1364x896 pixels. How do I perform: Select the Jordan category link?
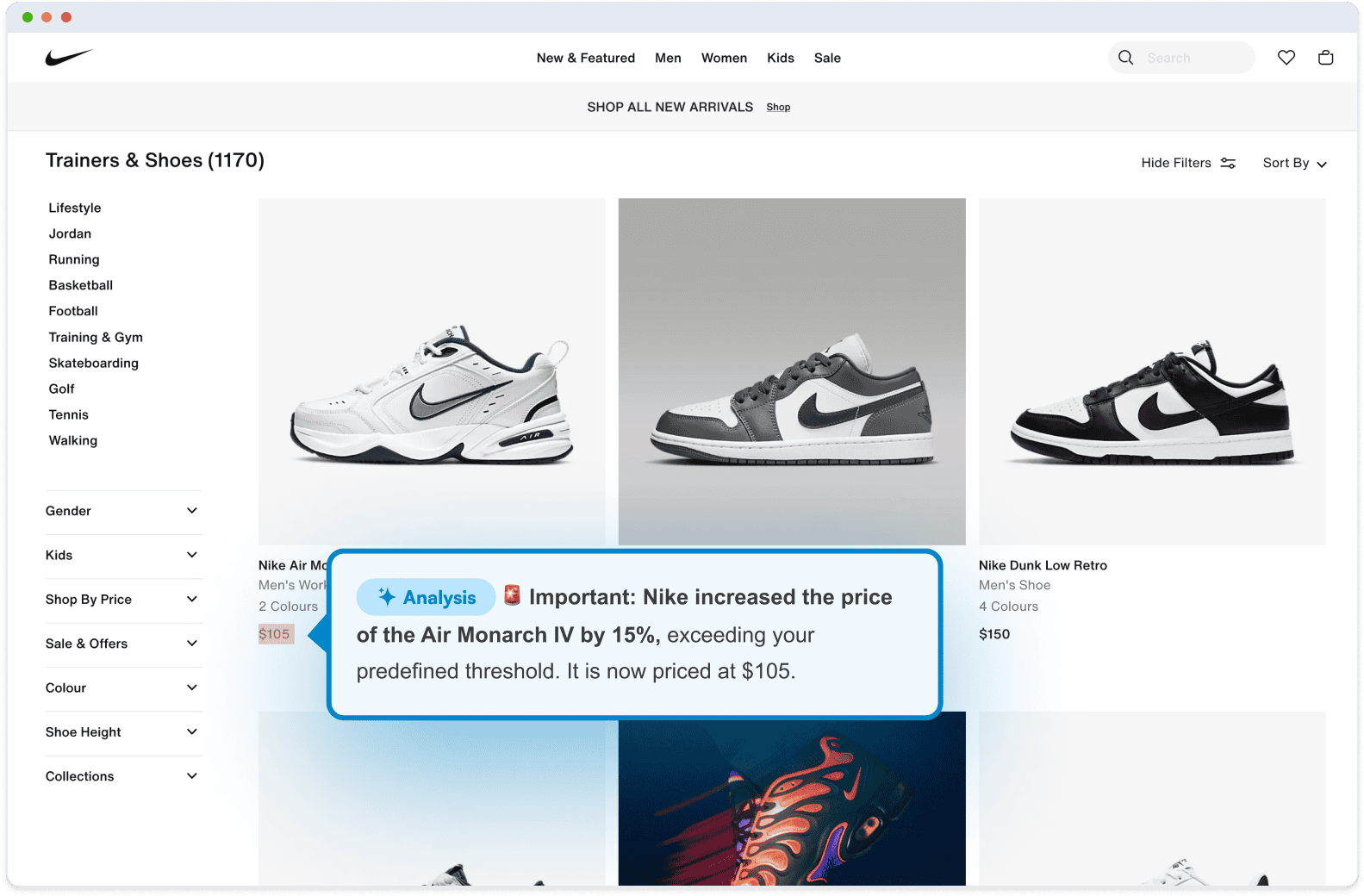[x=70, y=233]
